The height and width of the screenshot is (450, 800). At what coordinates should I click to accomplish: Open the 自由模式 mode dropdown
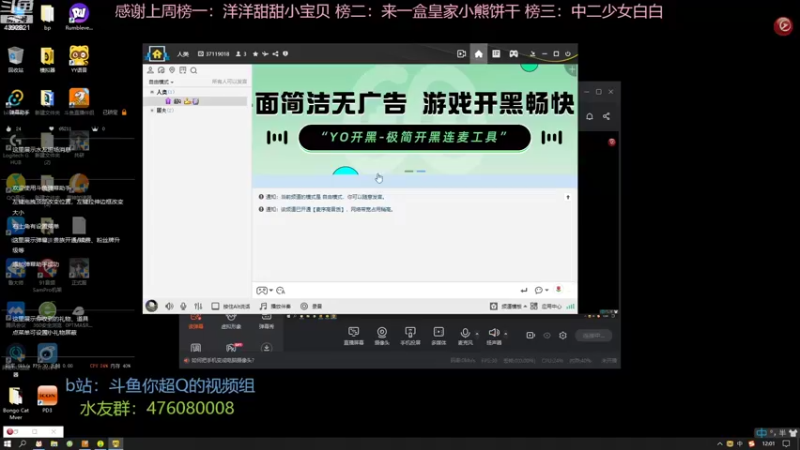(x=161, y=82)
